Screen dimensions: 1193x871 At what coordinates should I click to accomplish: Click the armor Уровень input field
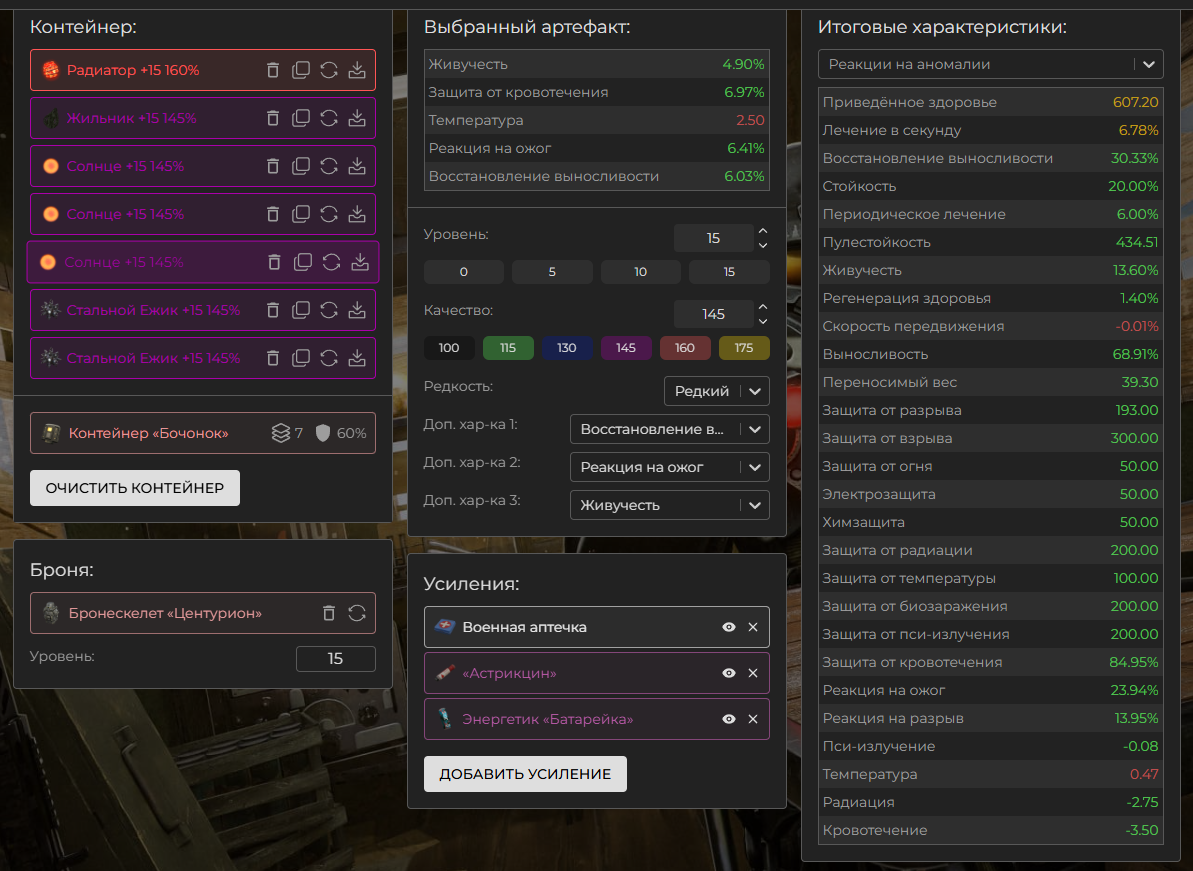click(335, 658)
